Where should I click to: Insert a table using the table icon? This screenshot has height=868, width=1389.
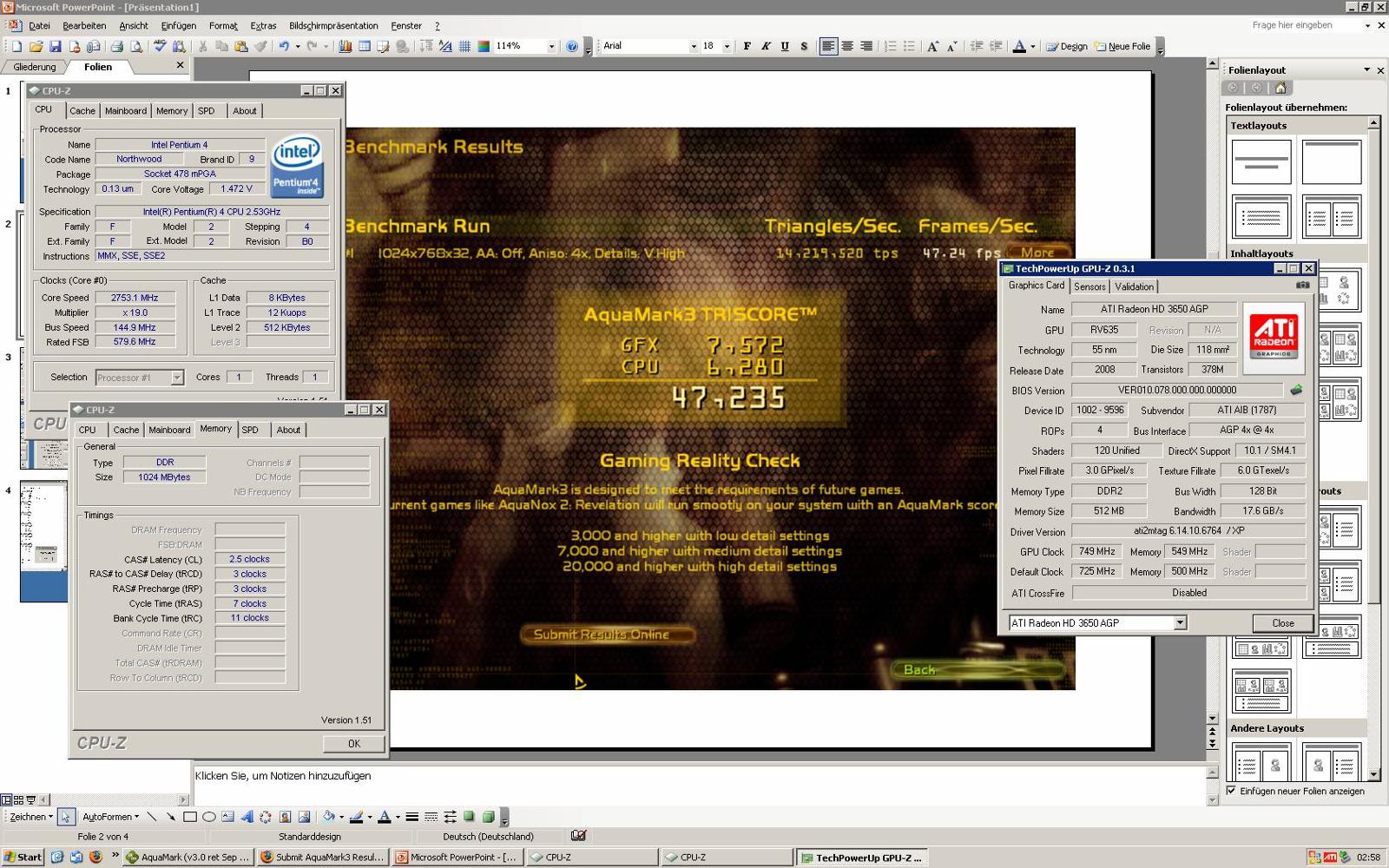click(x=364, y=47)
